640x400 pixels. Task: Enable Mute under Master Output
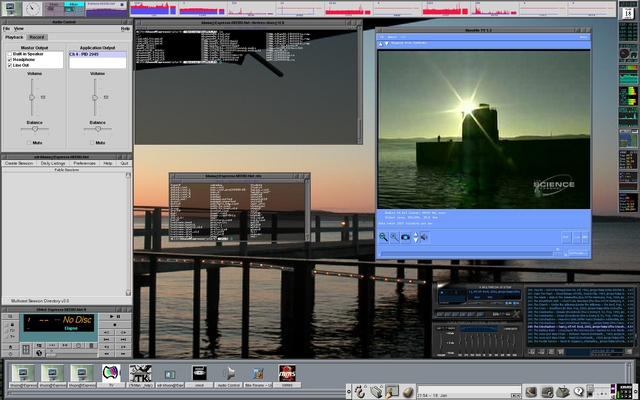click(29, 143)
